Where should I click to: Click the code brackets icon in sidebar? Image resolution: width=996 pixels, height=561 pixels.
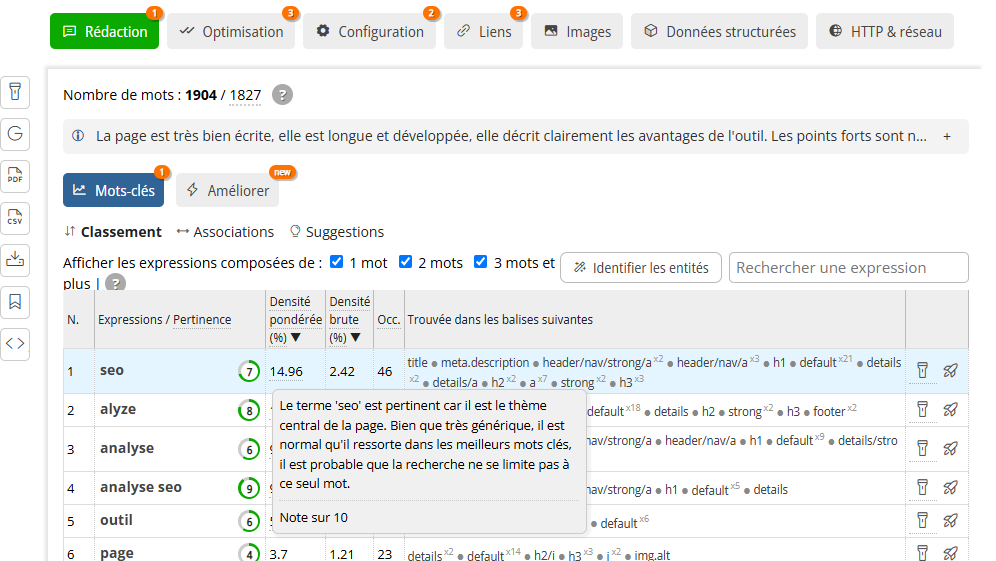point(15,344)
